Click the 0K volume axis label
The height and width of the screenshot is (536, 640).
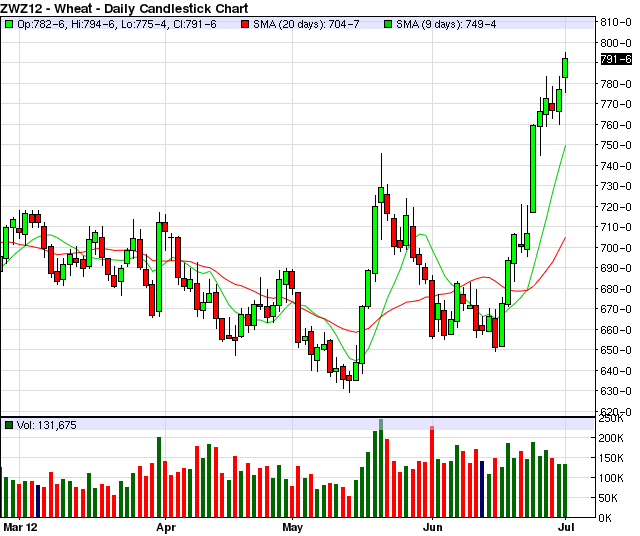pos(605,518)
